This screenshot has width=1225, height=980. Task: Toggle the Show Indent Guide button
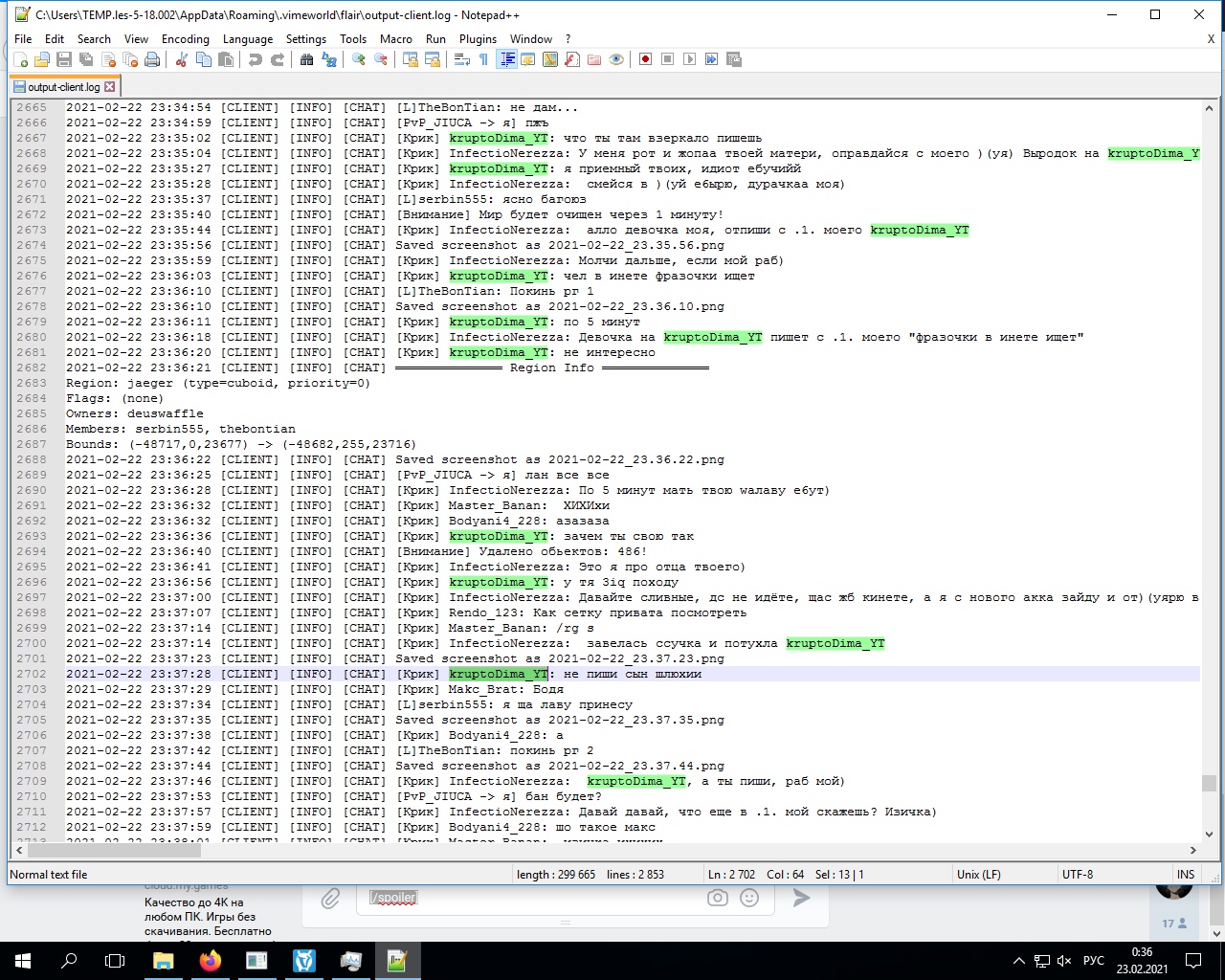(507, 59)
